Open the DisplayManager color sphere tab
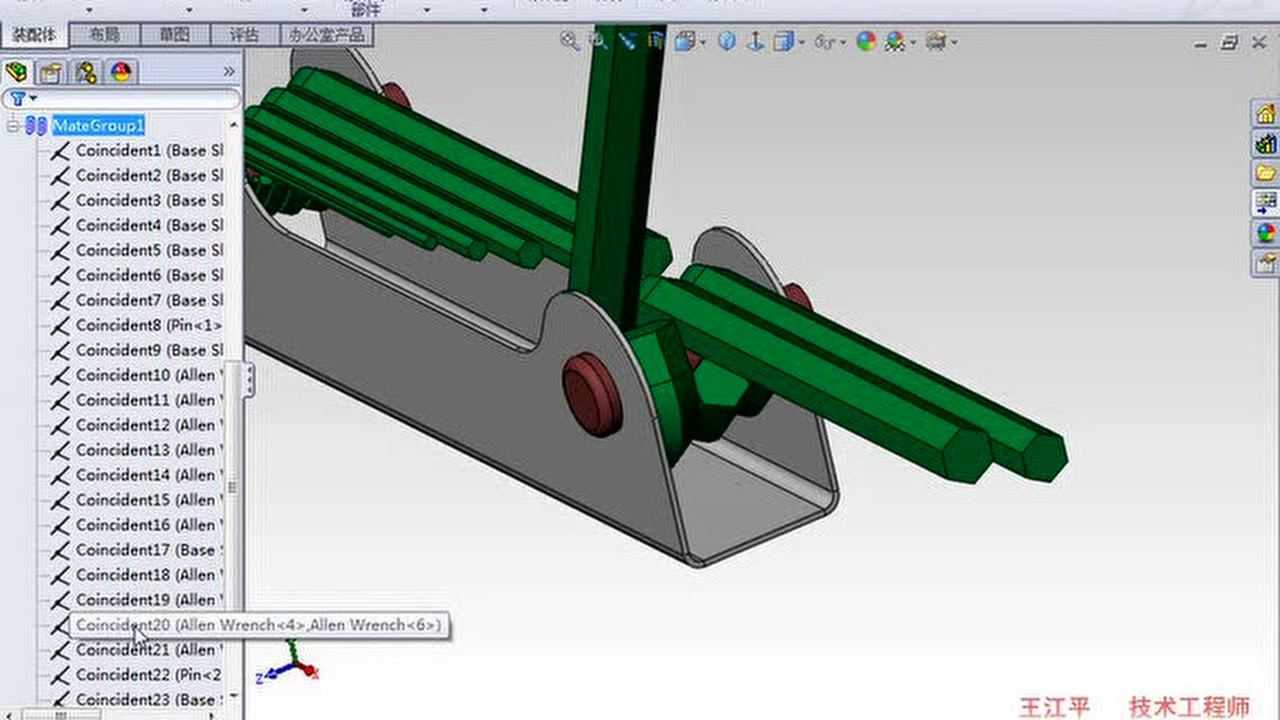The height and width of the screenshot is (720, 1280). point(121,72)
